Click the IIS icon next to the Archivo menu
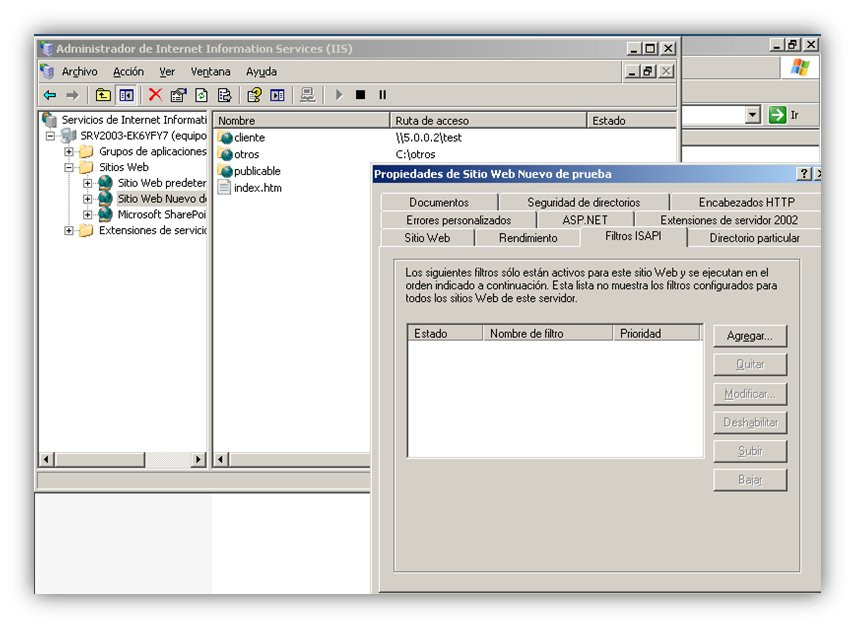The height and width of the screenshot is (628, 855). [x=47, y=71]
